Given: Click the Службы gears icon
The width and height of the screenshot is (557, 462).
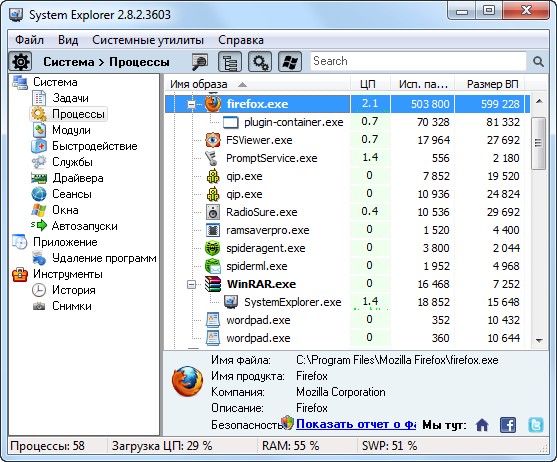Looking at the screenshot, I should coord(39,162).
